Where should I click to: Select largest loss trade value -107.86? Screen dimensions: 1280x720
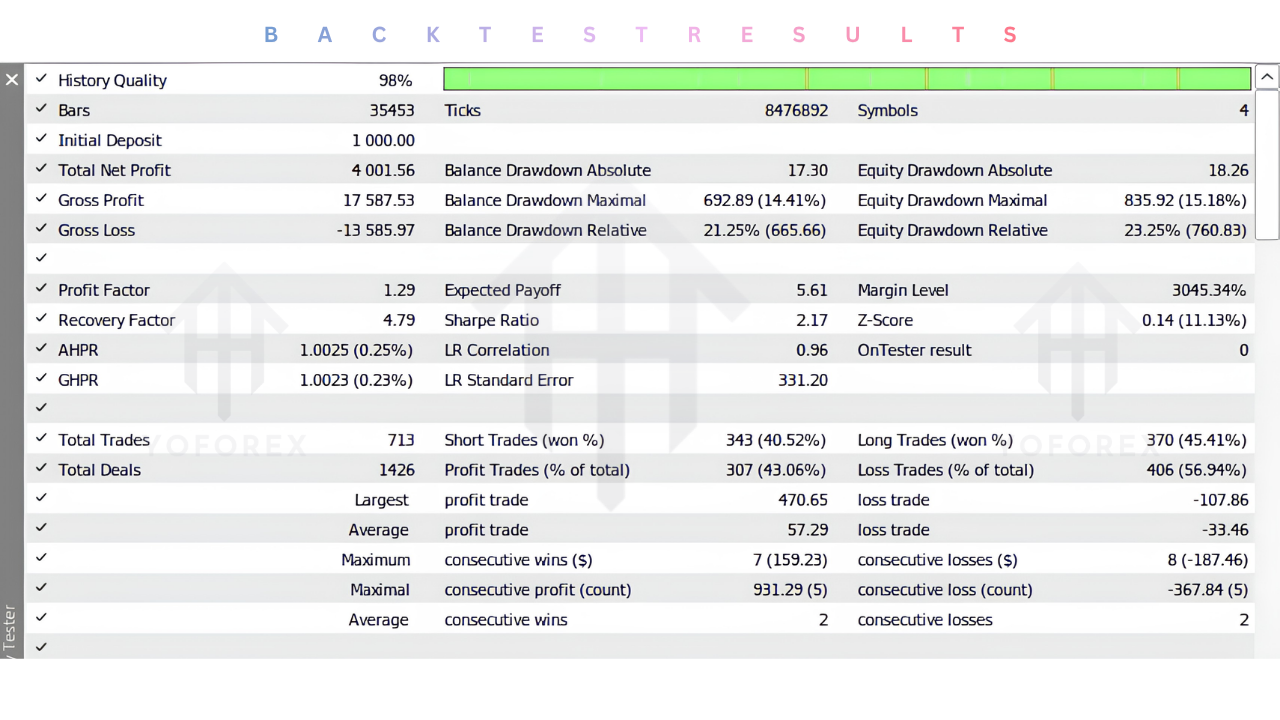point(1221,500)
